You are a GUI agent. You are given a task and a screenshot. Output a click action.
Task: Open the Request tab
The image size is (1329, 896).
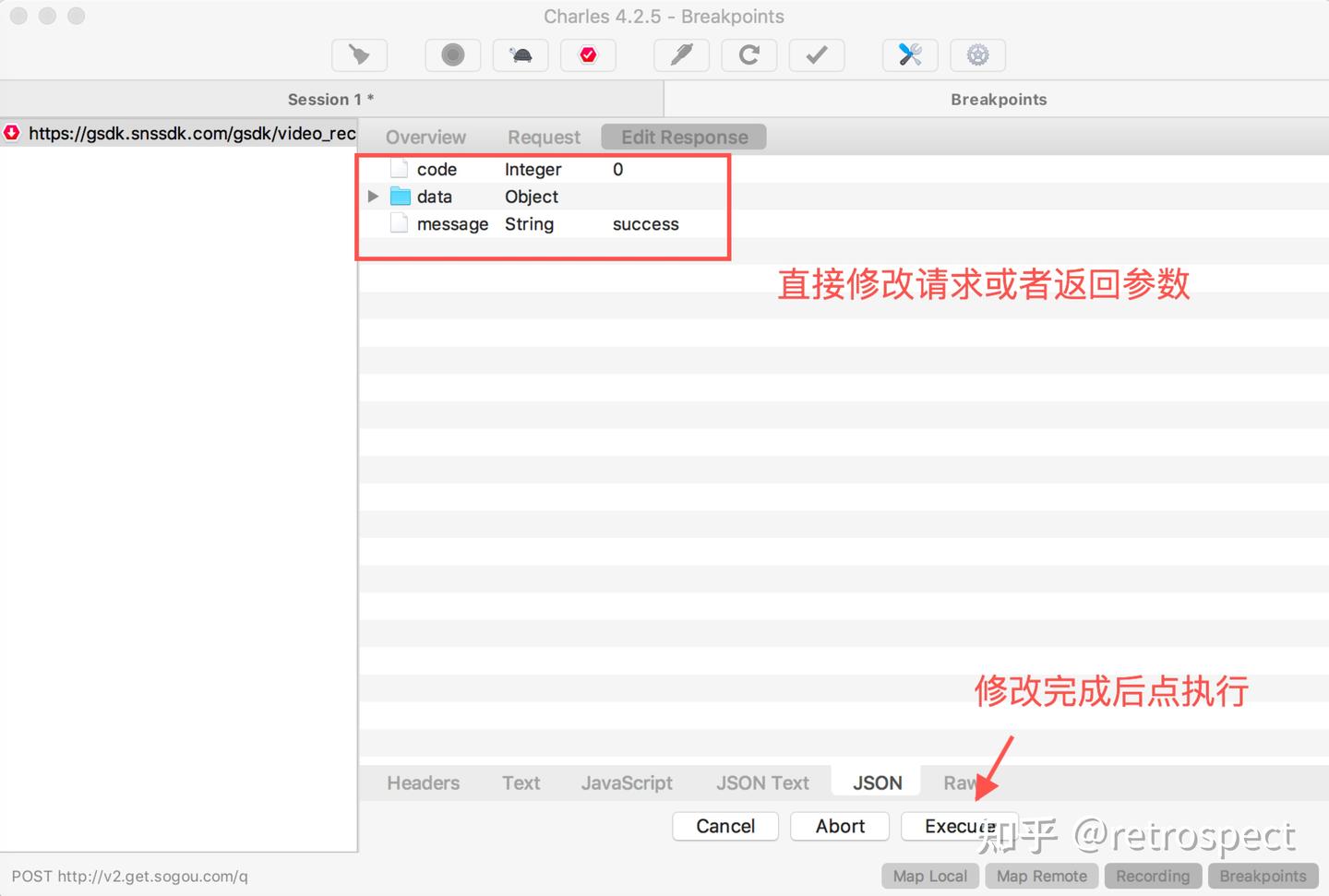tap(544, 137)
